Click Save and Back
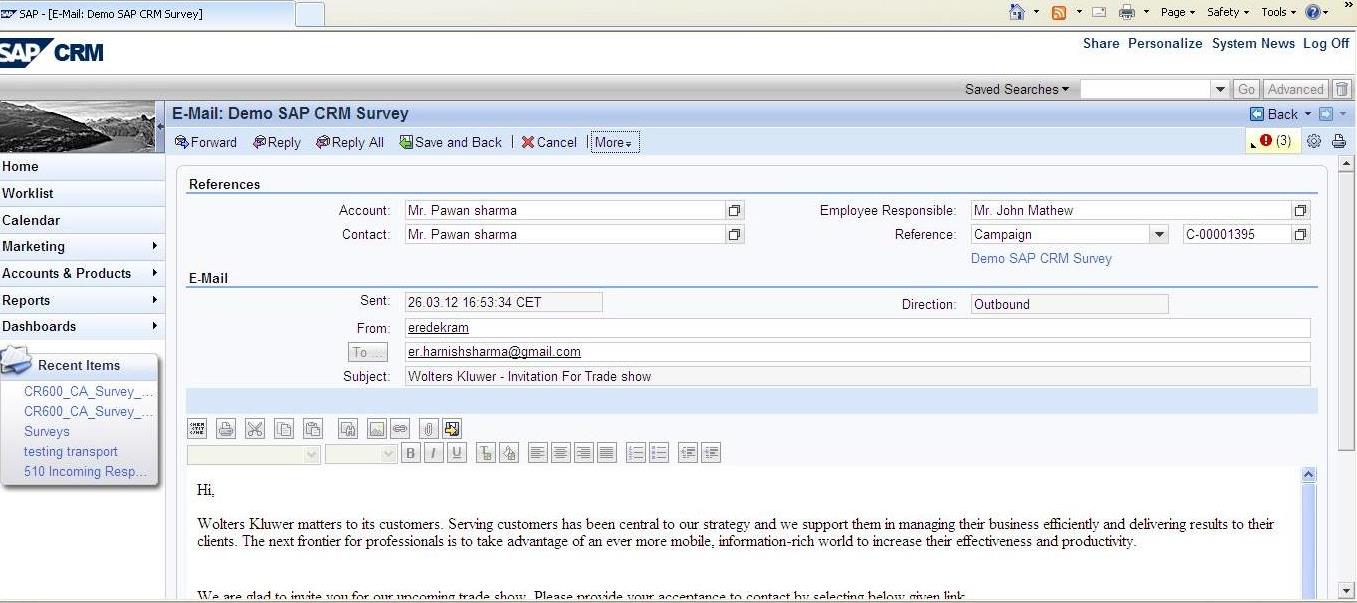The width and height of the screenshot is (1357, 603). click(451, 142)
